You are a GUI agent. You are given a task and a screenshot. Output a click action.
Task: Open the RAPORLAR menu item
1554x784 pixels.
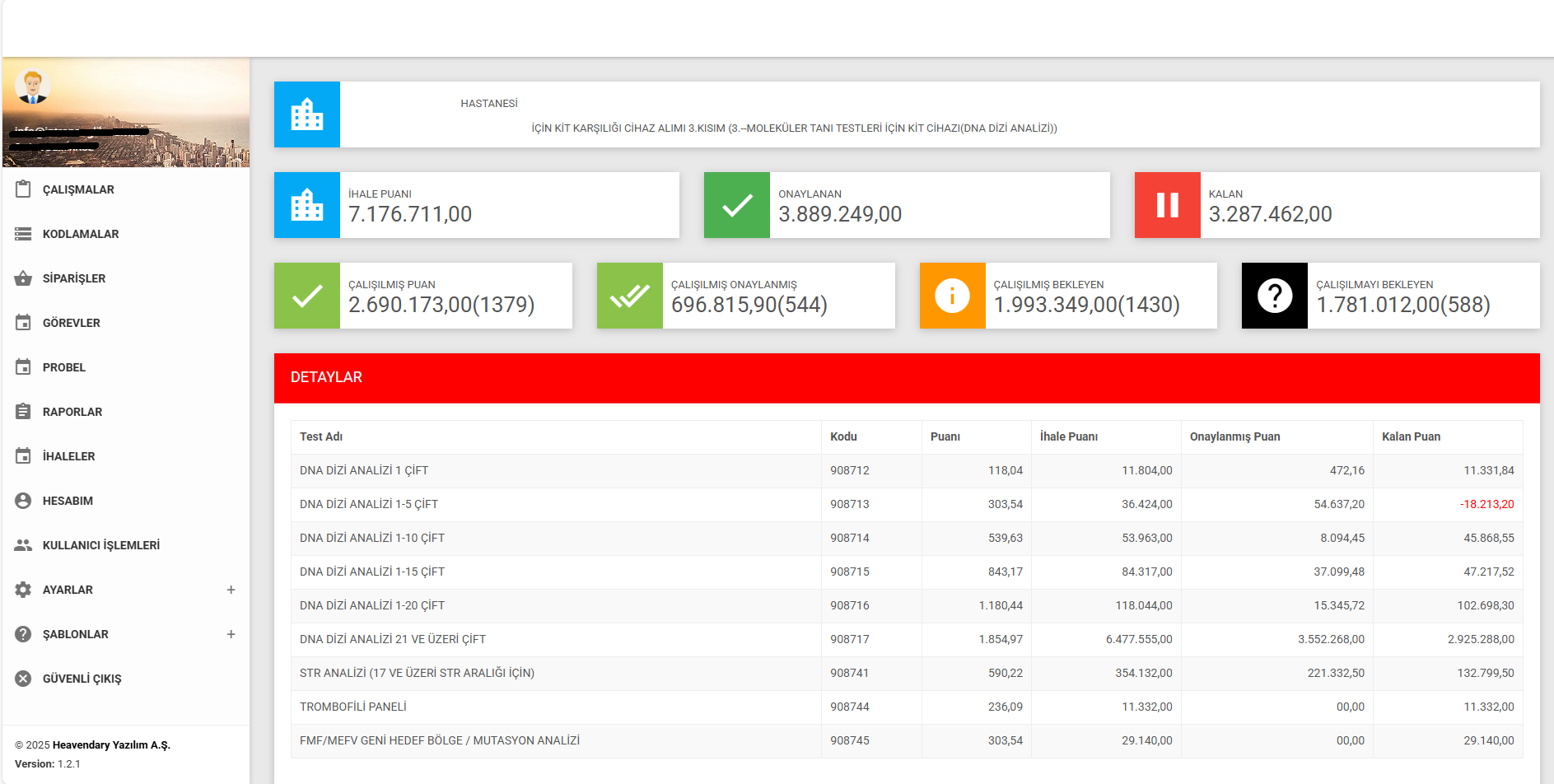72,412
